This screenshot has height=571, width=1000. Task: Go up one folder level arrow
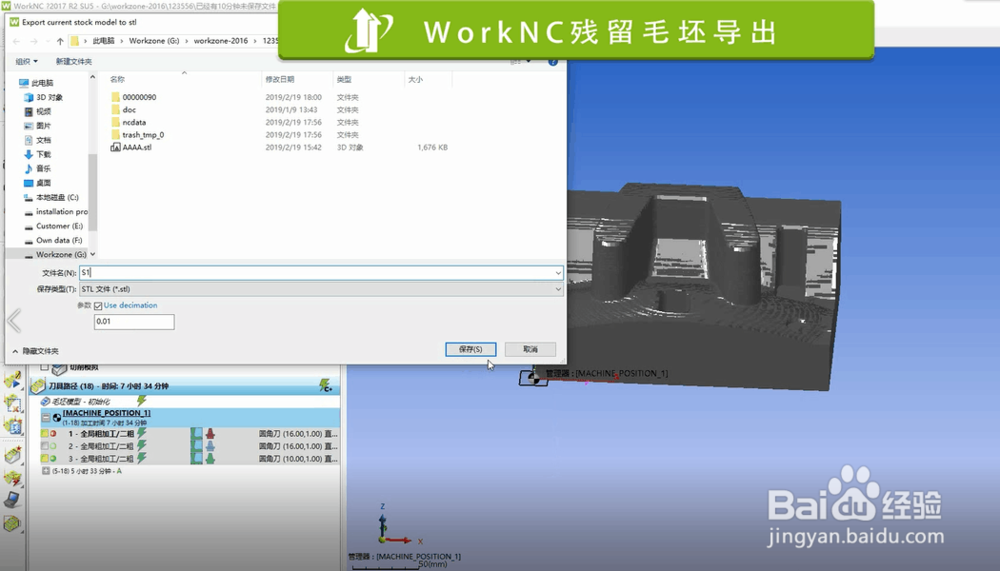click(60, 41)
